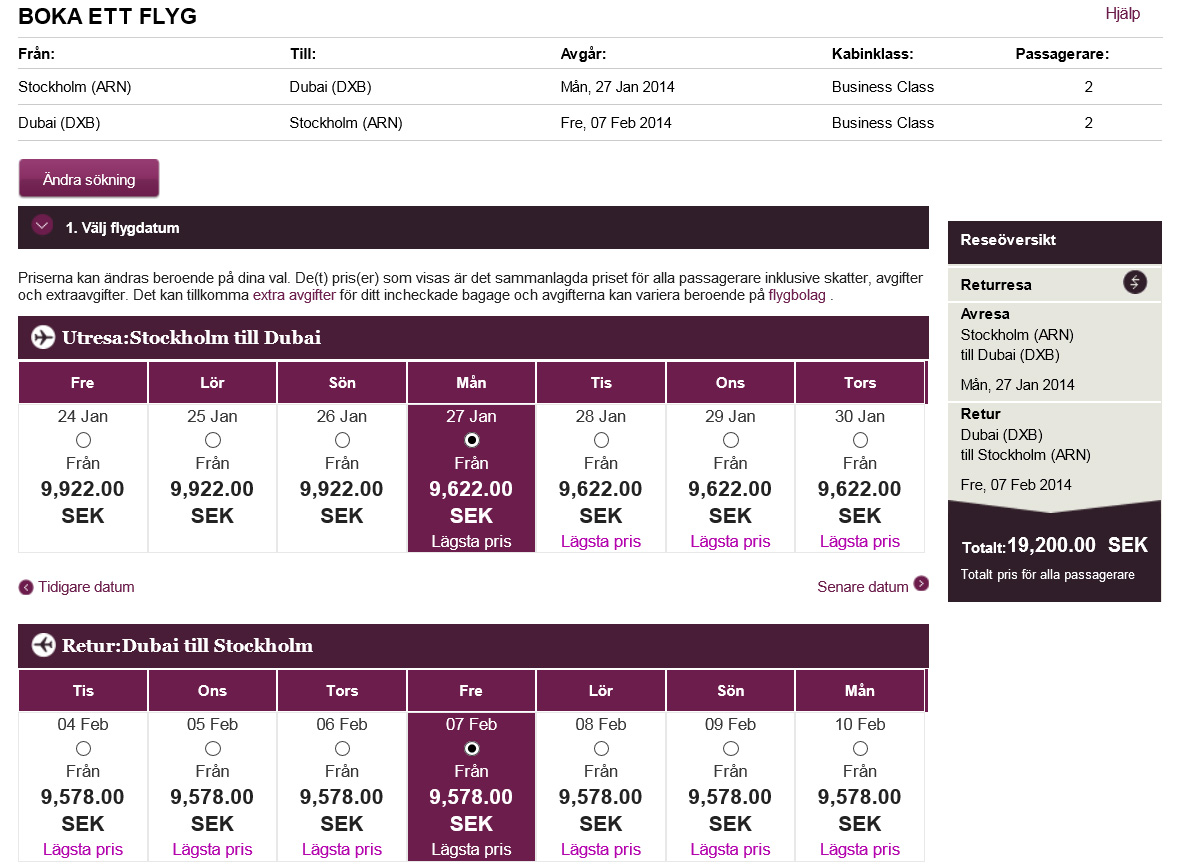Click the return airplane icon
The height and width of the screenshot is (868, 1180).
click(43, 645)
